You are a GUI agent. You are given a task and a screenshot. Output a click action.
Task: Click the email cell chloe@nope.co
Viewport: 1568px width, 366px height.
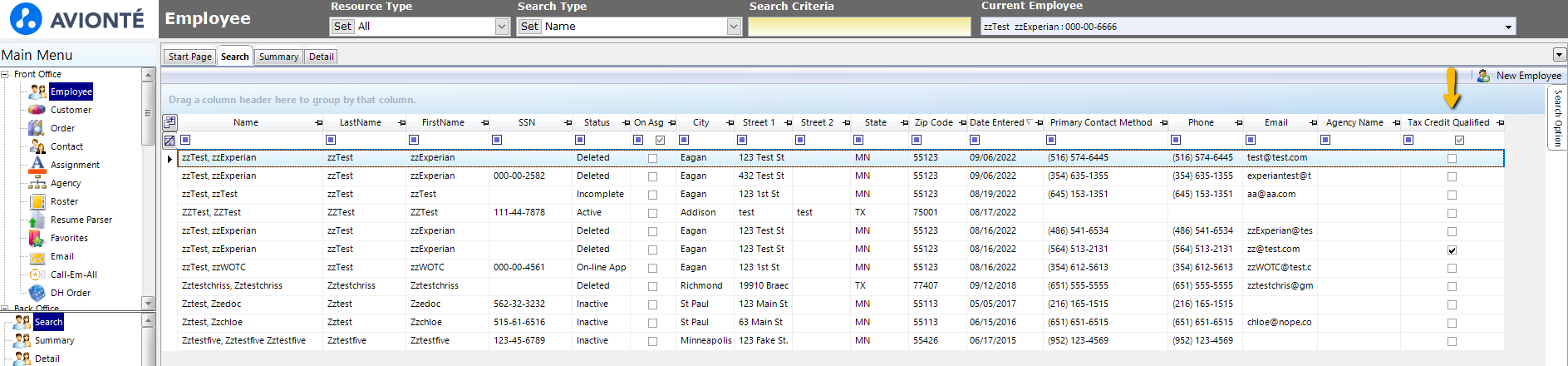[x=1279, y=323]
